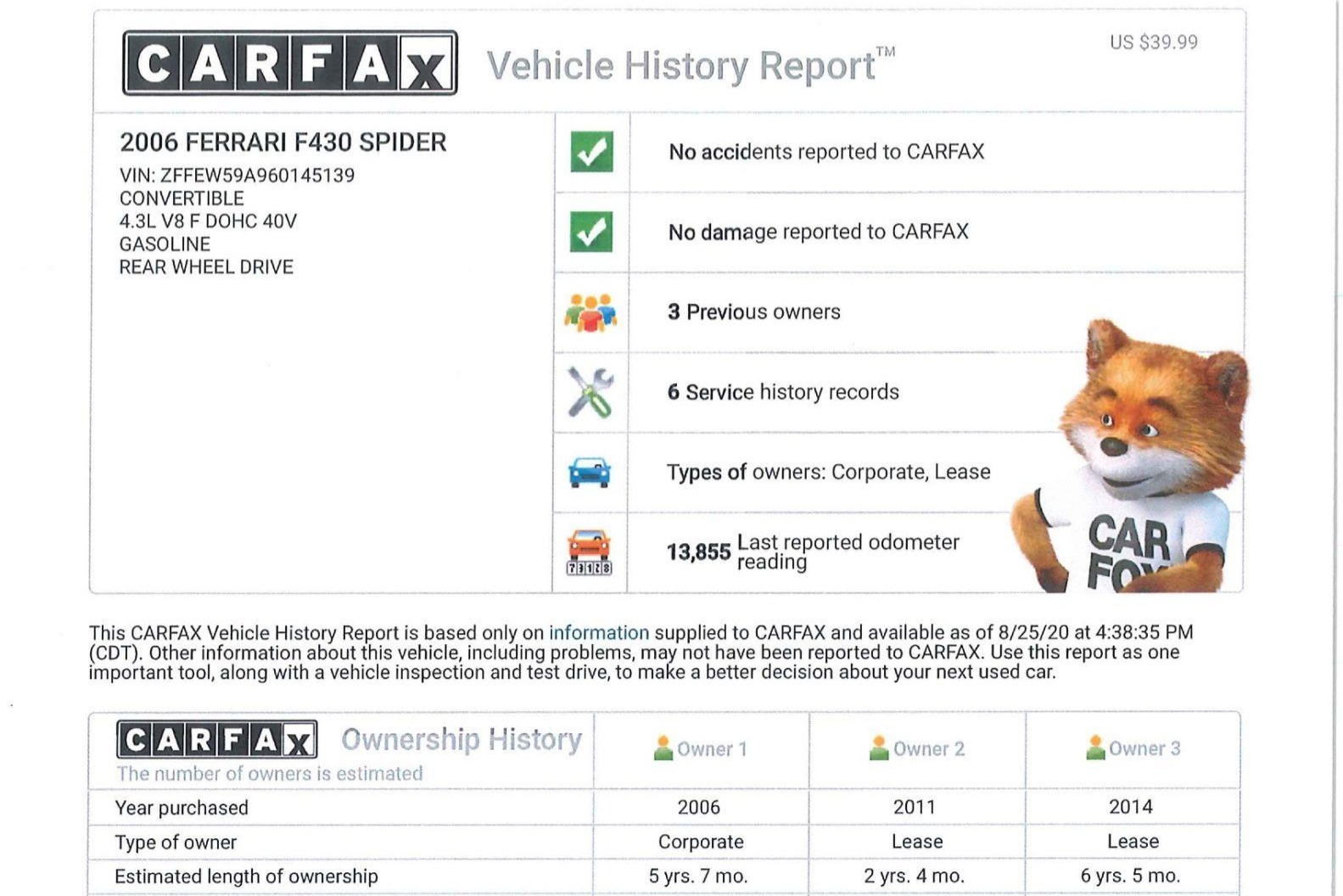Click the '2 yrs. 4 mo.' ownership length

click(915, 876)
